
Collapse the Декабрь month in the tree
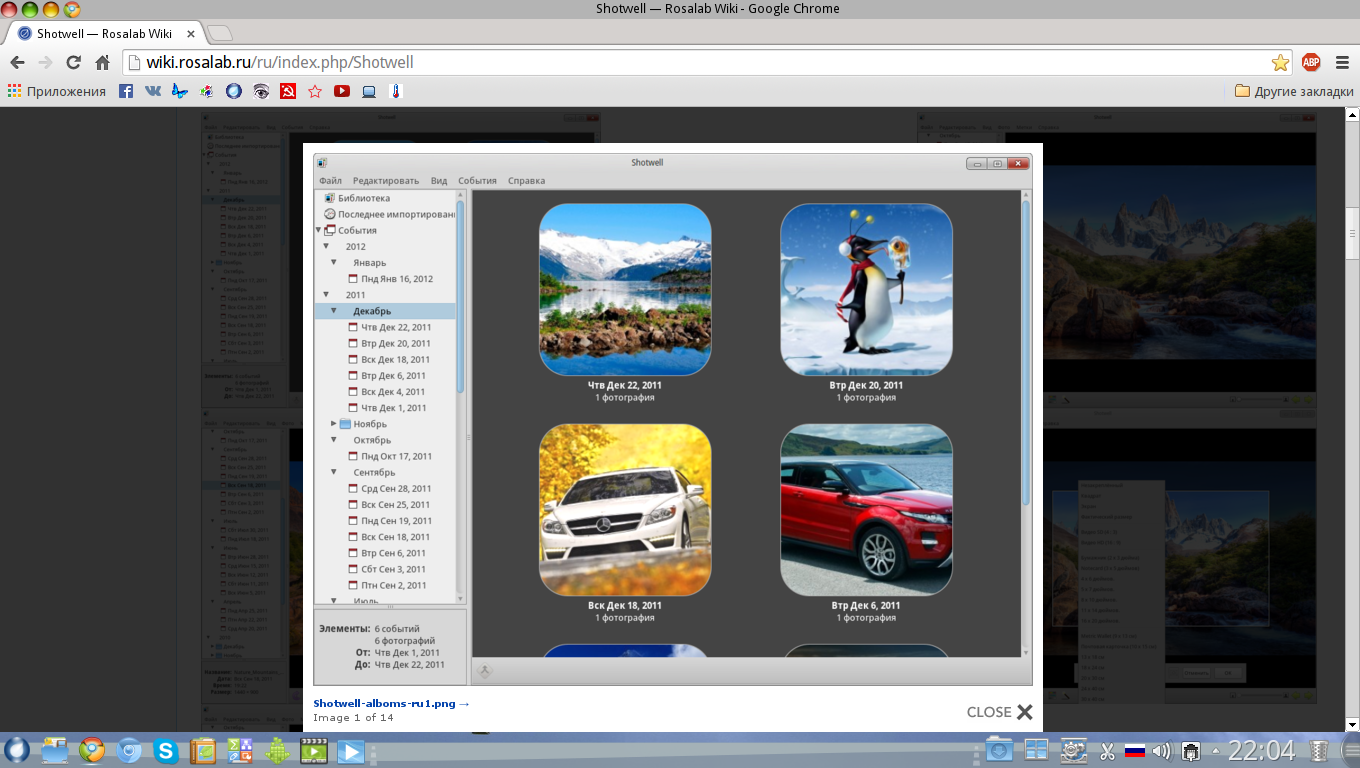coord(334,311)
